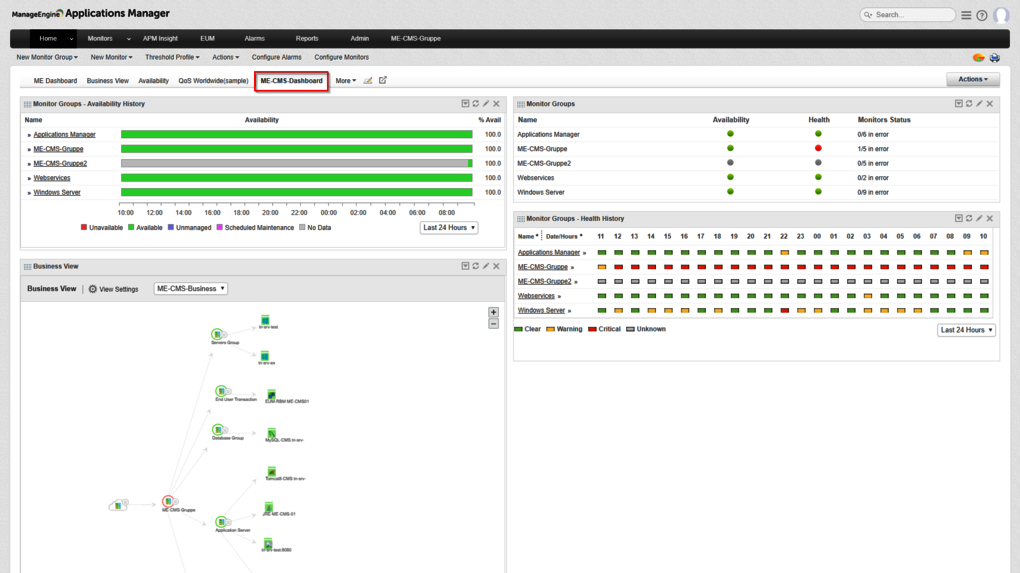Zoom in the business view map
1020x573 pixels.
point(493,312)
